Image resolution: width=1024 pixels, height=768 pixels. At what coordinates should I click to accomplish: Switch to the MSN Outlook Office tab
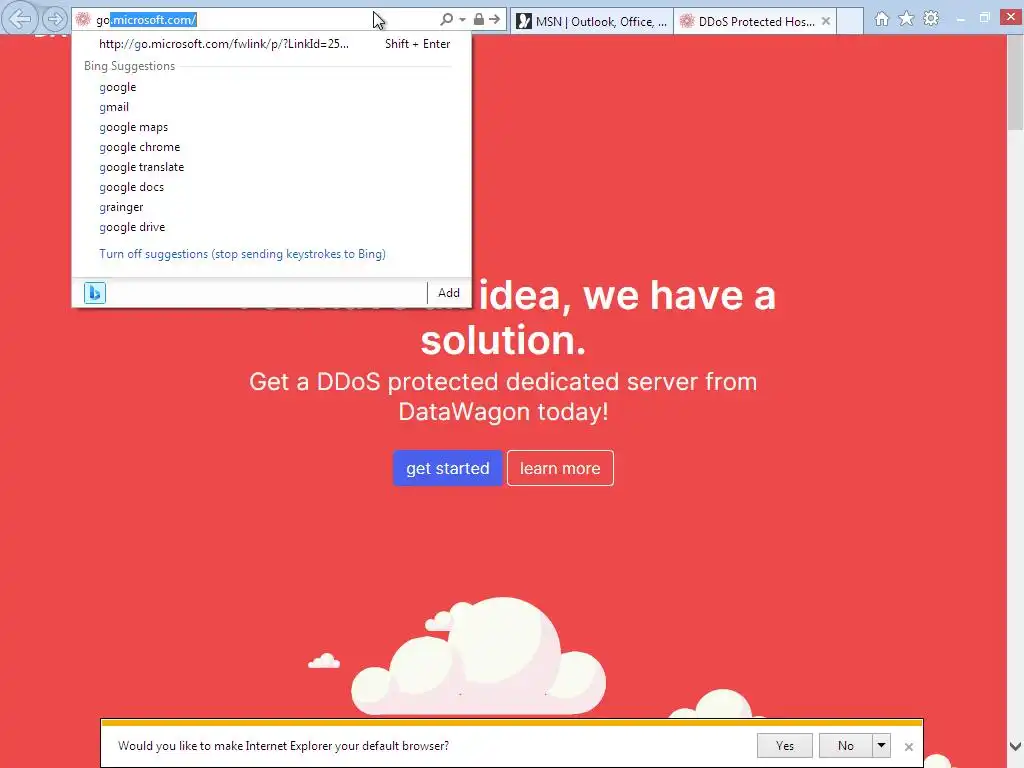(592, 22)
